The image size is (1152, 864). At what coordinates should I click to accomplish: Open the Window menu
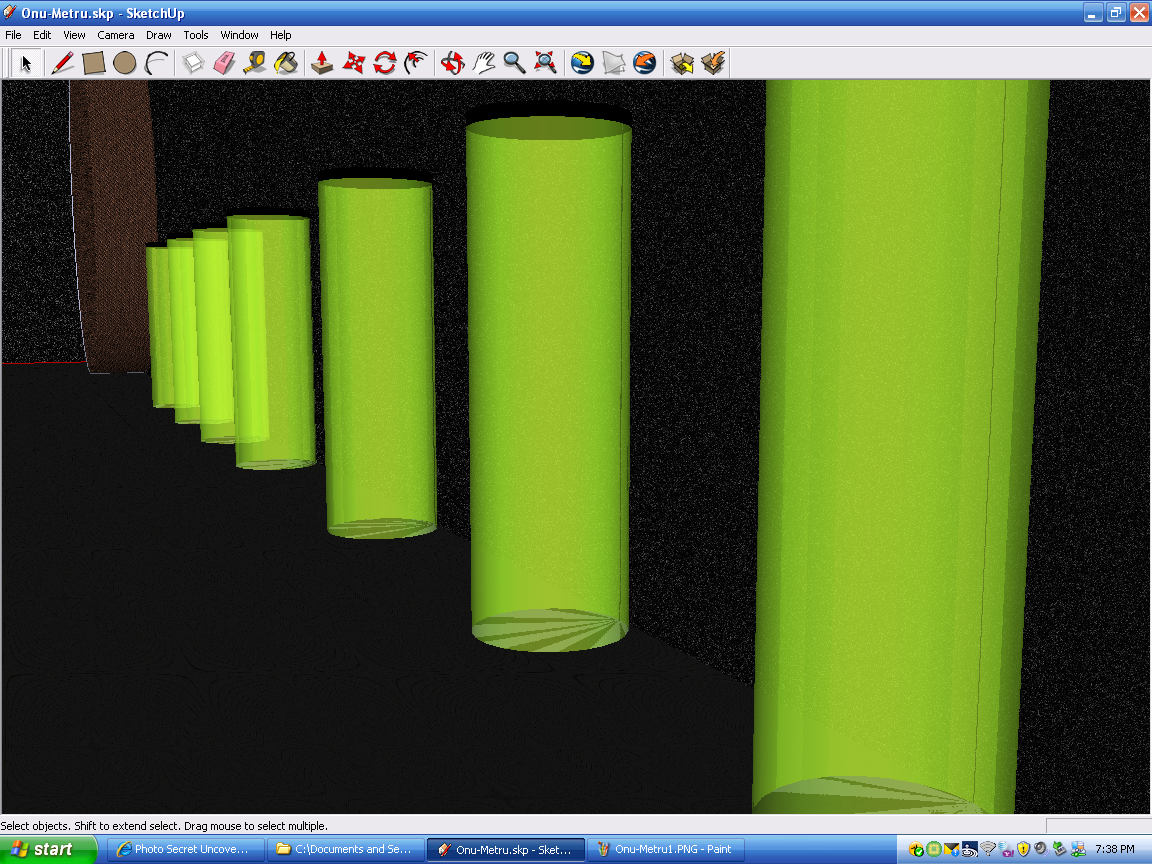click(240, 35)
